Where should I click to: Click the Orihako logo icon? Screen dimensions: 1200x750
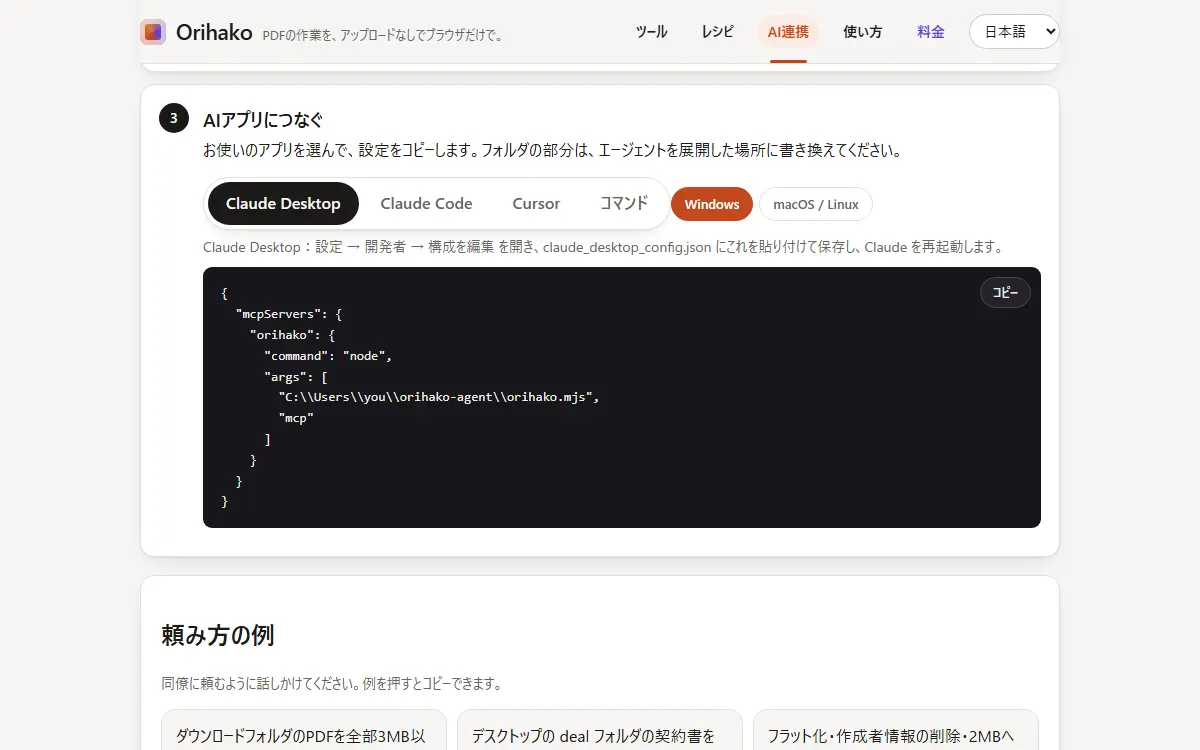[x=153, y=32]
